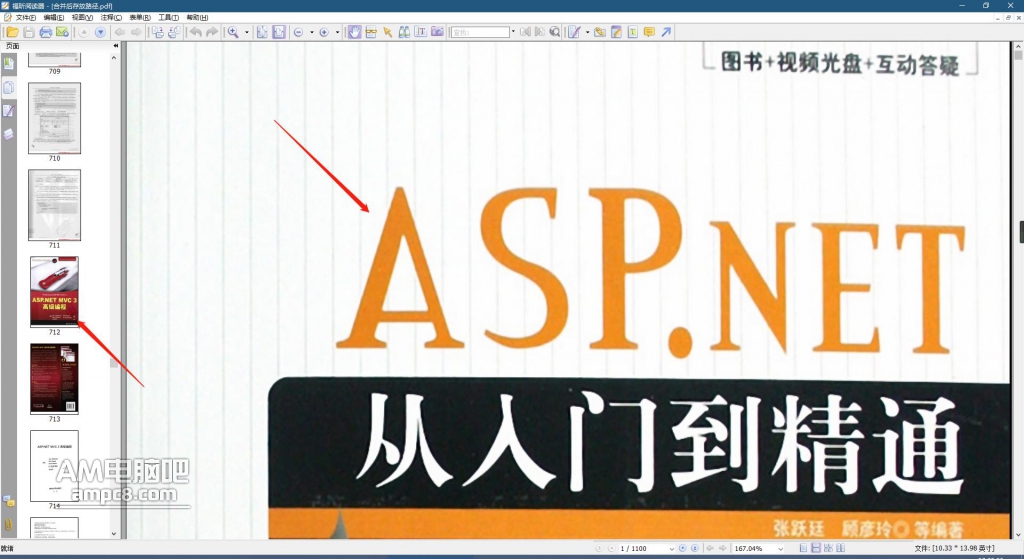Select the blue Arrow drawing tool
This screenshot has width=1024, height=559.
point(665,32)
